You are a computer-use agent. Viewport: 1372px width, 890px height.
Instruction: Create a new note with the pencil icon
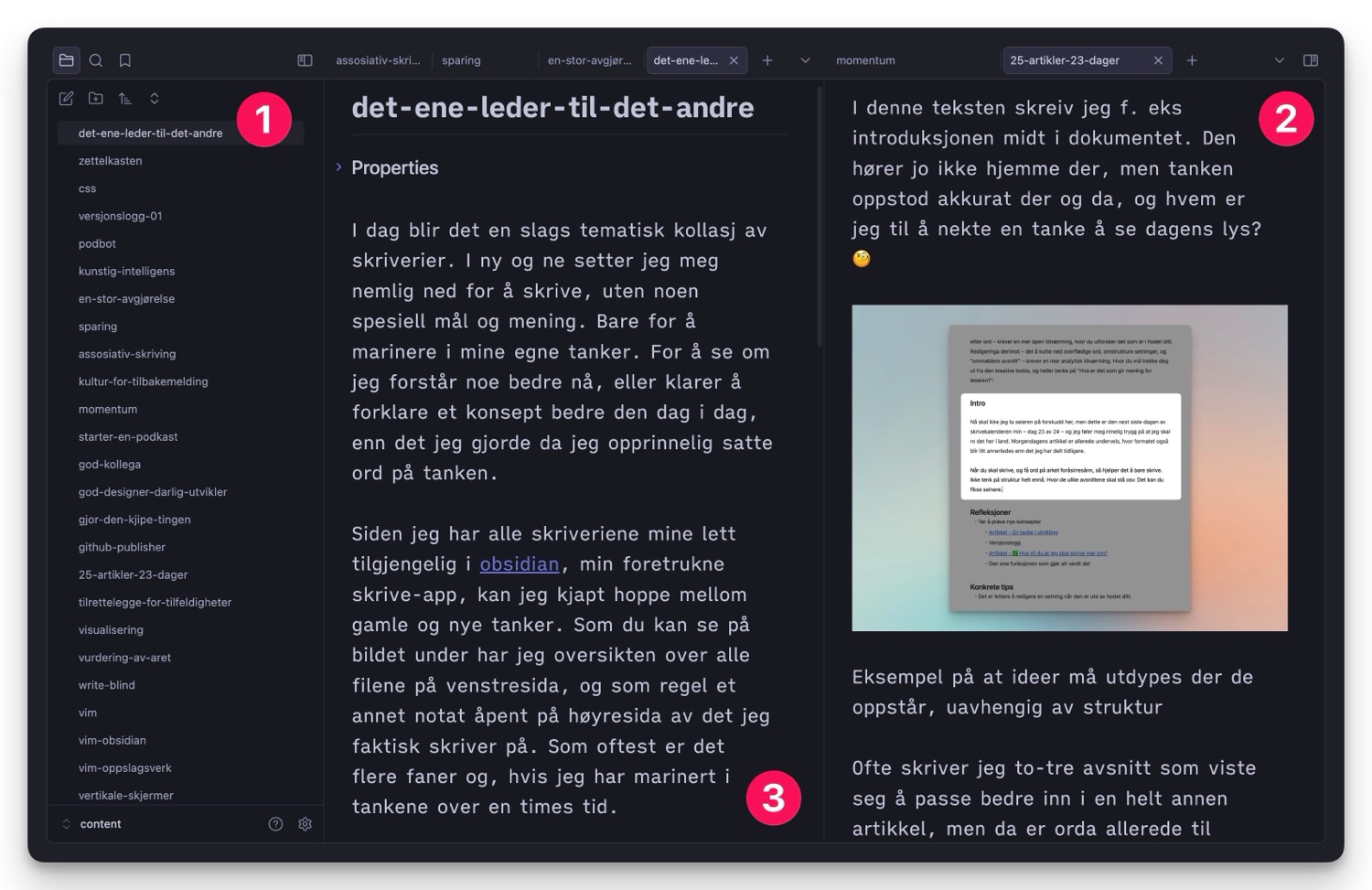click(x=67, y=99)
